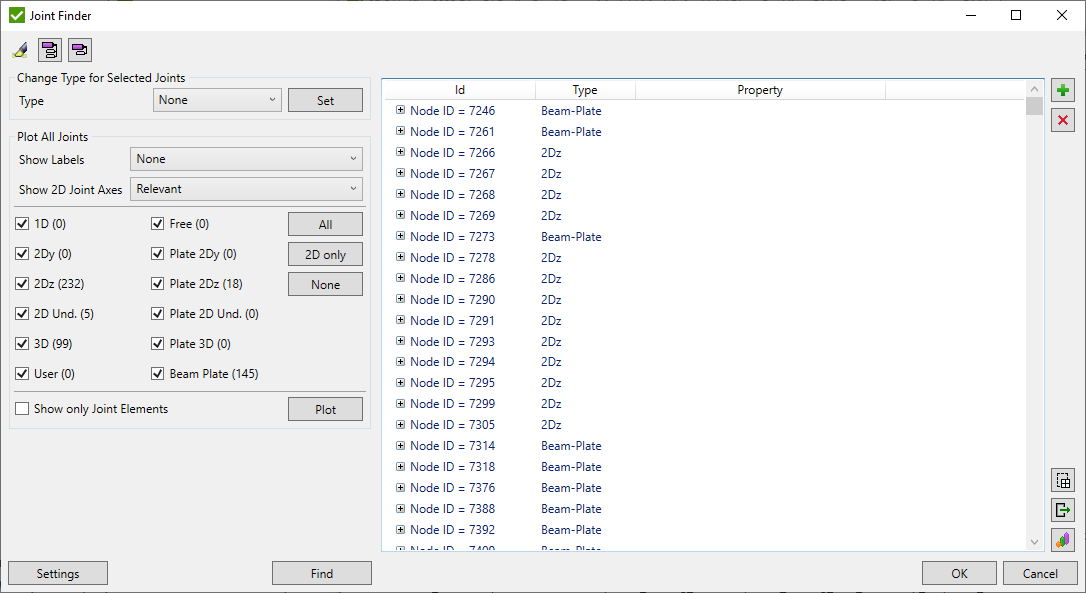Click the colored bar chart icon
Viewport: 1086px width, 593px height.
pyautogui.click(x=1063, y=540)
